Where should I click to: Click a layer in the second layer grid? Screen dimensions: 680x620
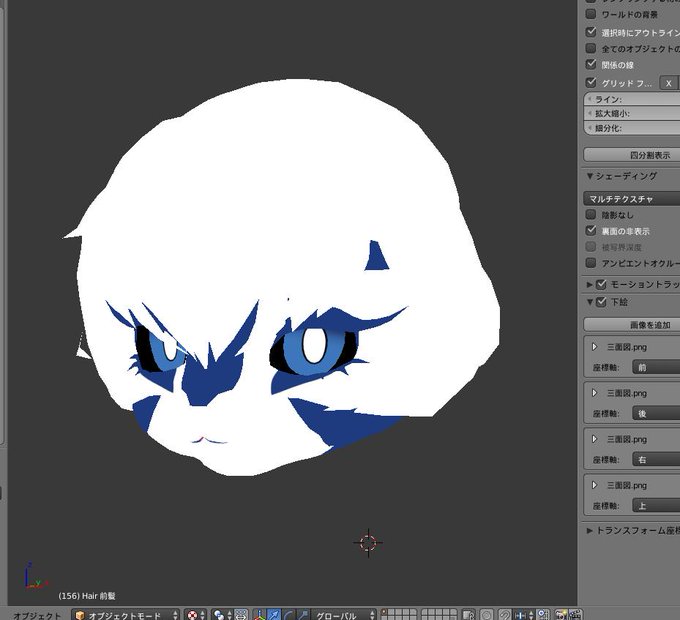point(439,615)
